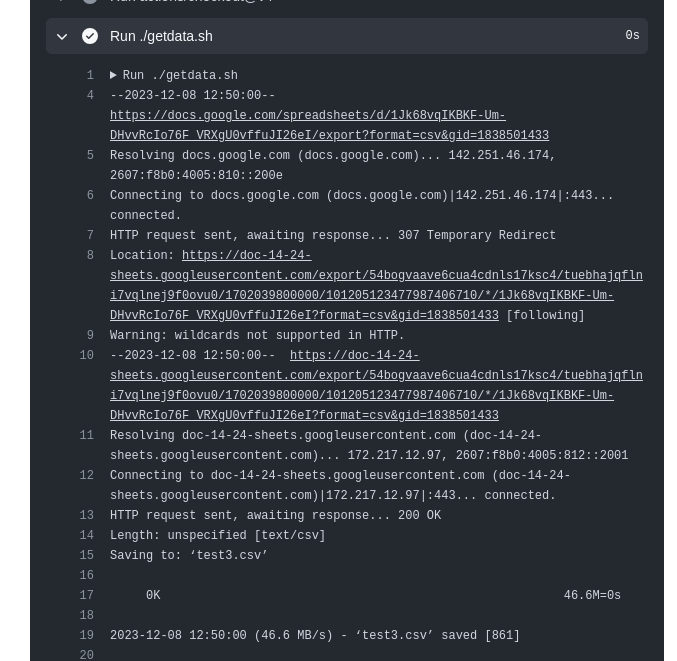The image size is (677, 661).
Task: Click the '200 OK' response log line
Action: pos(275,516)
